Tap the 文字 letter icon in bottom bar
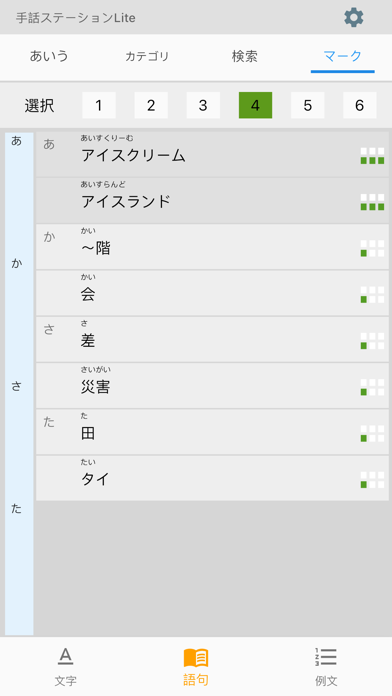Image resolution: width=392 pixels, height=696 pixels. pyautogui.click(x=65, y=656)
